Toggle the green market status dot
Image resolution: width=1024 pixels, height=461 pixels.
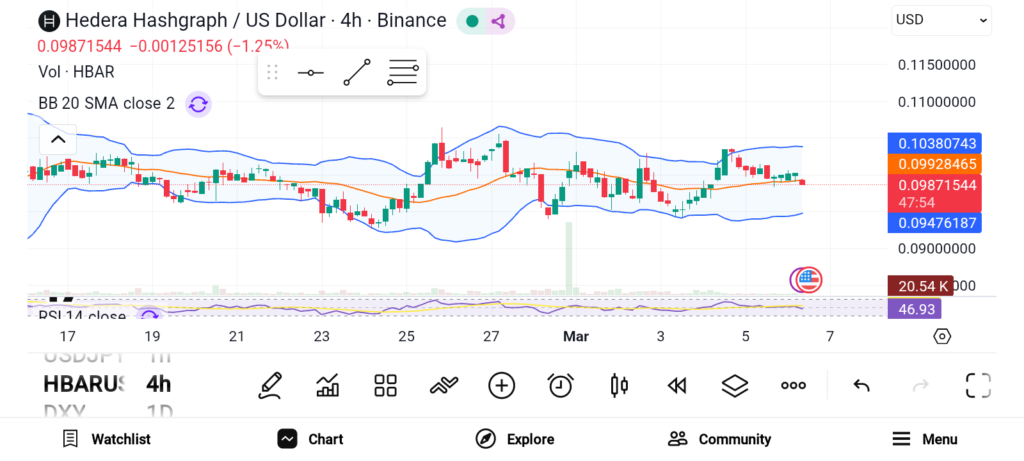coord(472,21)
